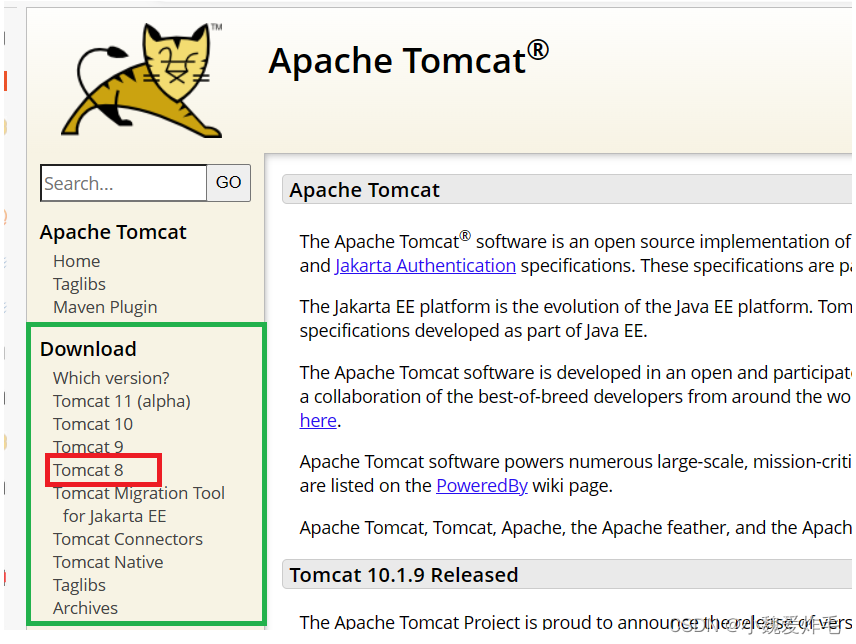
Task: Click the GO search button
Action: pos(228,182)
